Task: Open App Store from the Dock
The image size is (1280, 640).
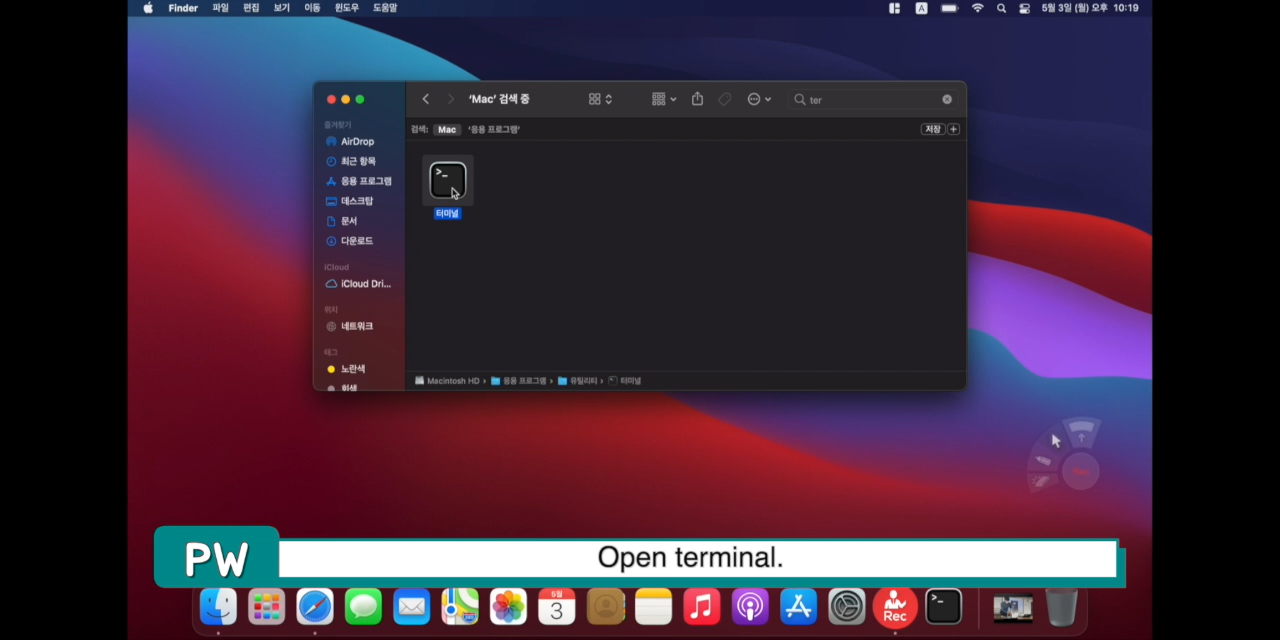Action: [798, 606]
